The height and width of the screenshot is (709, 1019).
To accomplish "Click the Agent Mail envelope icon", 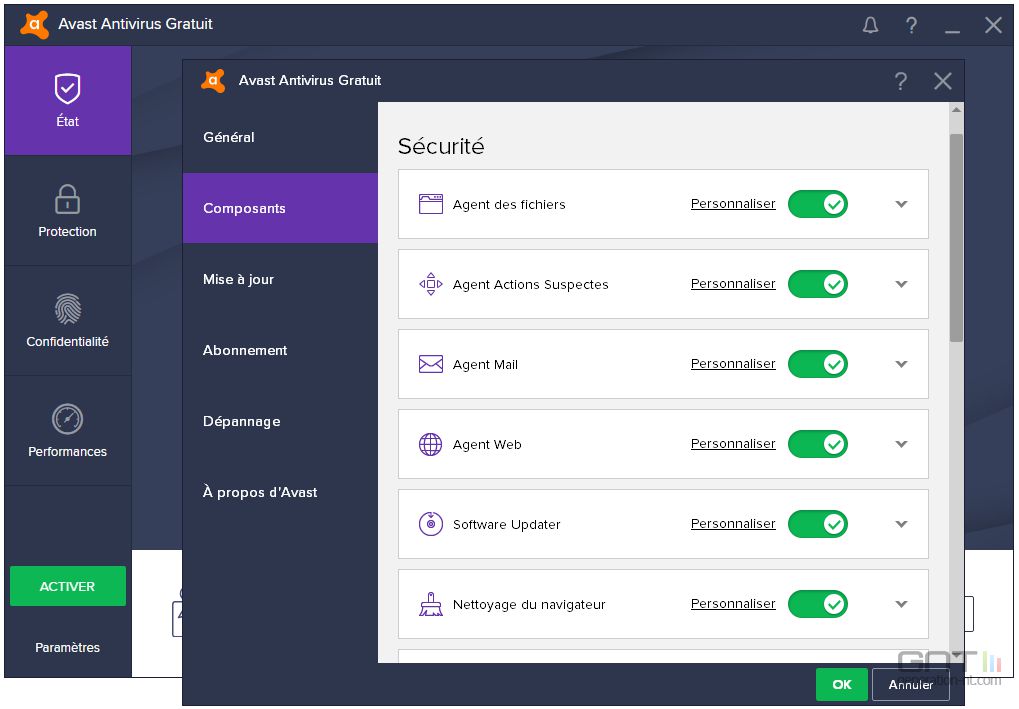I will point(431,364).
